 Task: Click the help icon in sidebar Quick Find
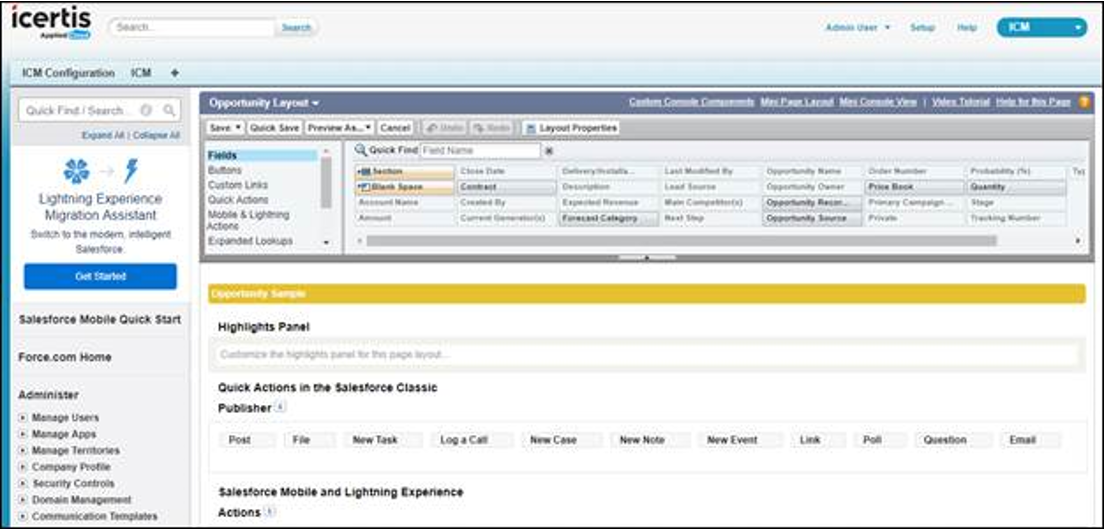pyautogui.click(x=146, y=110)
